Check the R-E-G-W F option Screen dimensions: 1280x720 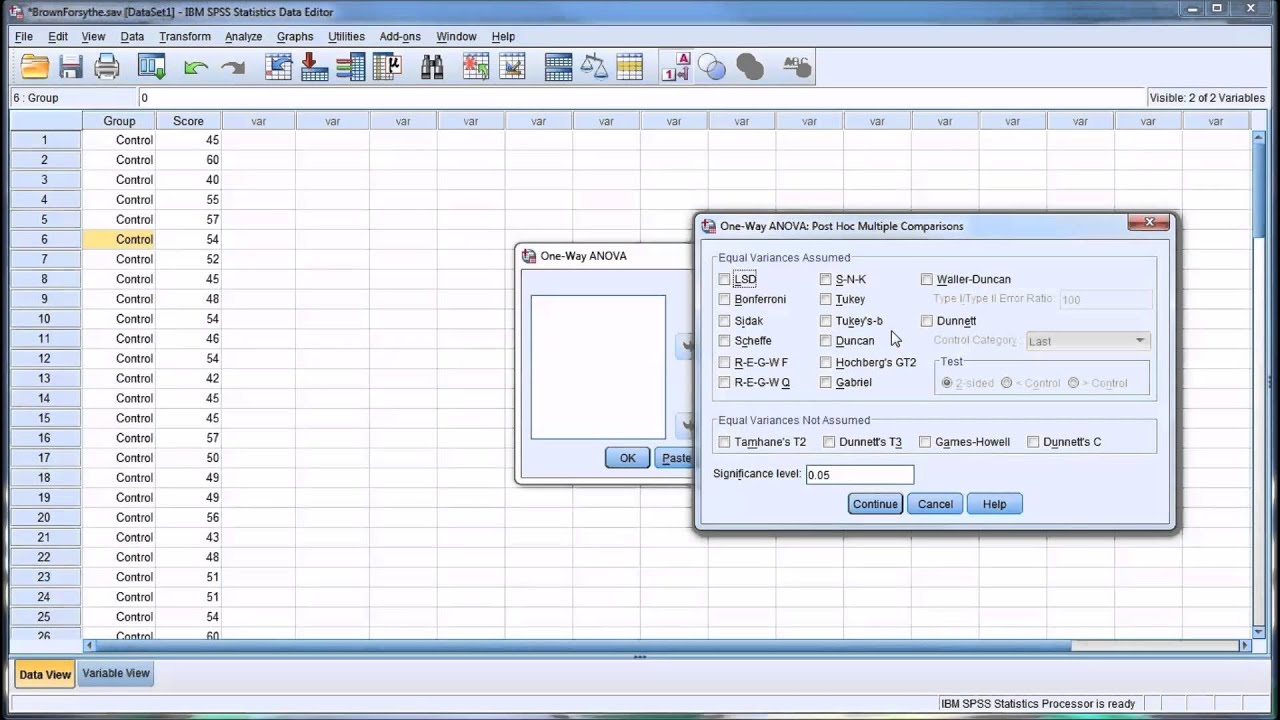[724, 362]
